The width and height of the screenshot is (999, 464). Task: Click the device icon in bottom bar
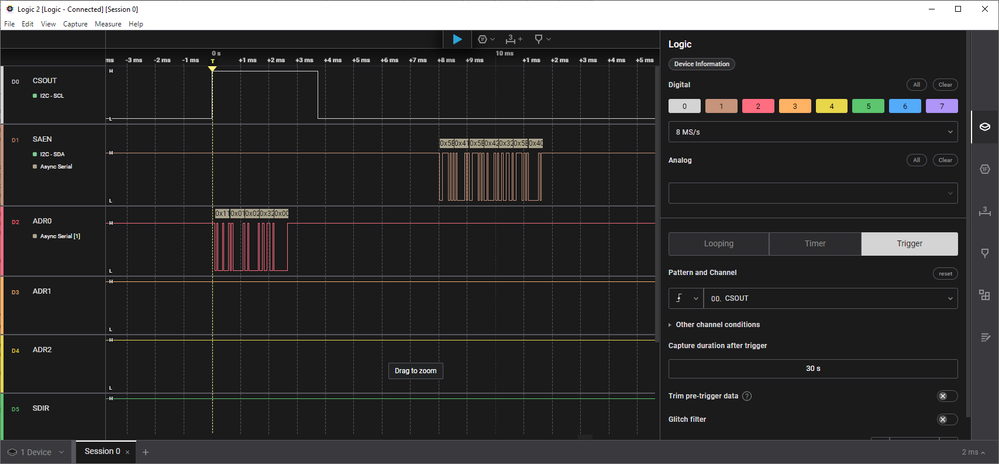tap(11, 452)
